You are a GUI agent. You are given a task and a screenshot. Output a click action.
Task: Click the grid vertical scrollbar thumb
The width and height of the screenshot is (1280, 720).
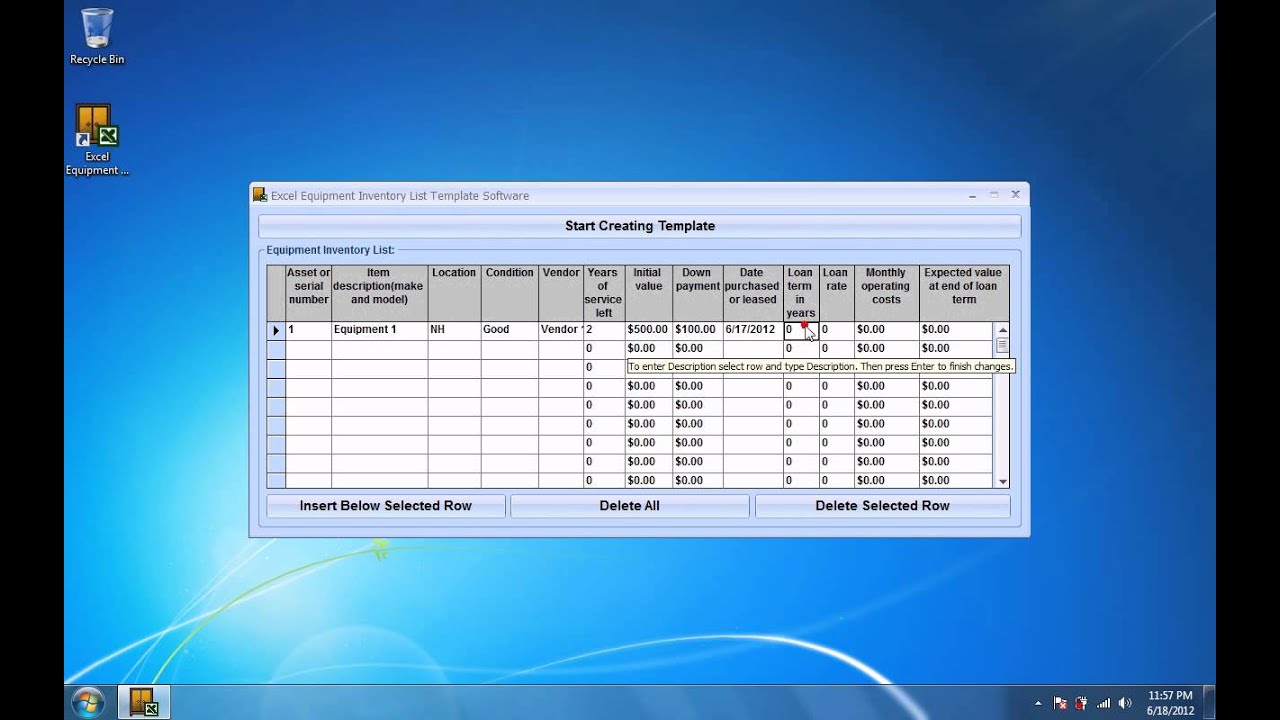[x=1002, y=345]
